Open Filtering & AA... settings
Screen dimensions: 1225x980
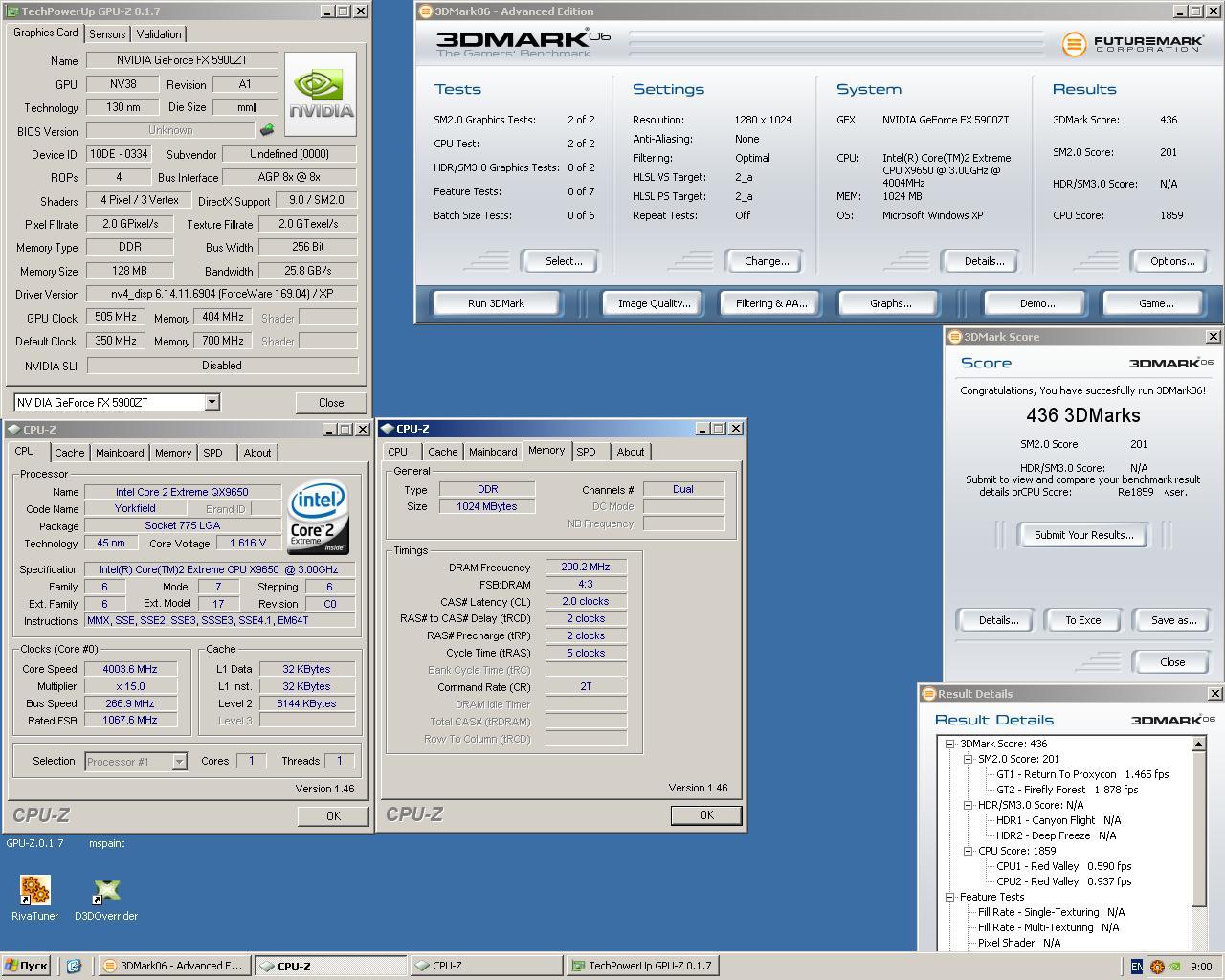(770, 303)
